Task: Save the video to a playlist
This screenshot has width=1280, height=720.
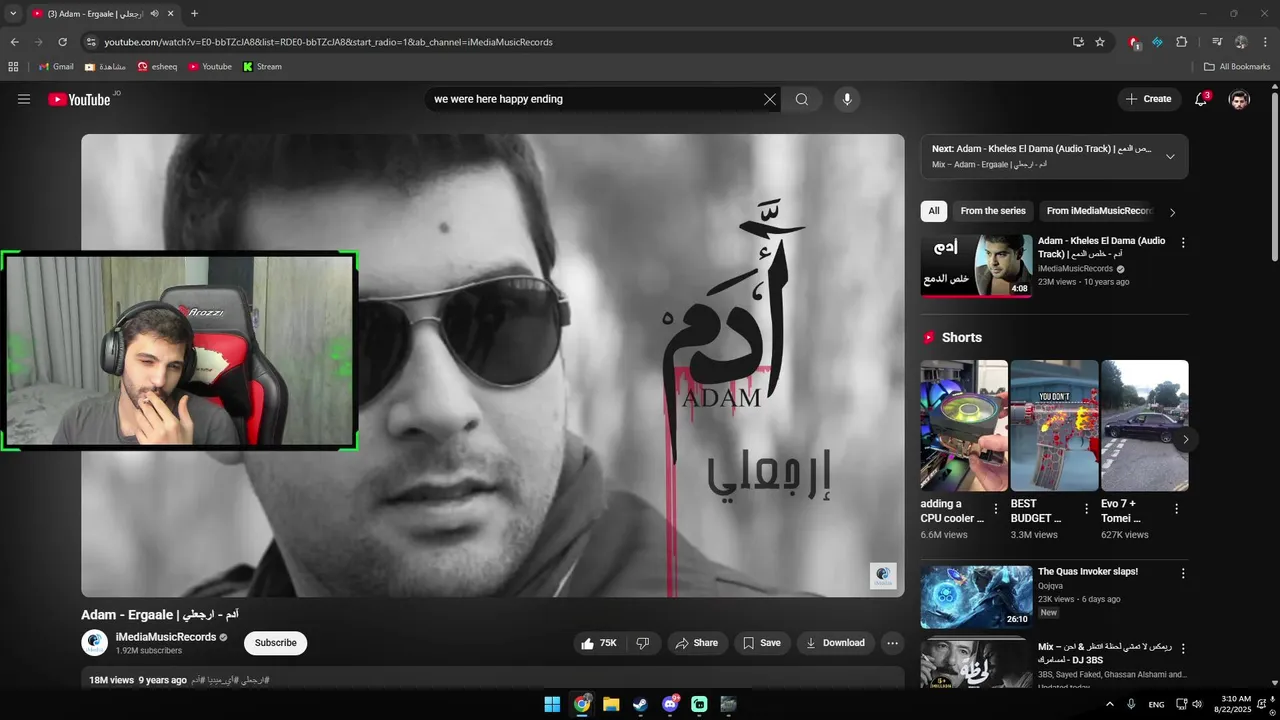Action: coord(762,643)
